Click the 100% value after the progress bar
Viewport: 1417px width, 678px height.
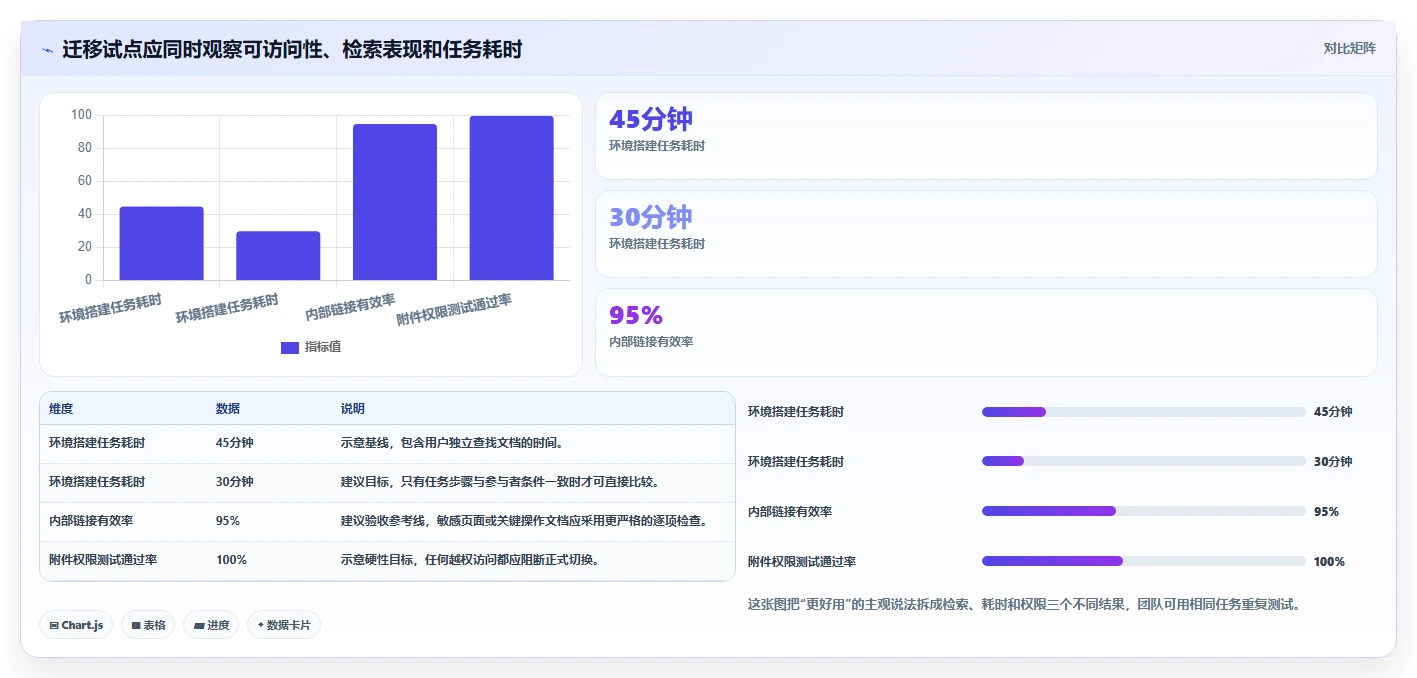click(1329, 561)
